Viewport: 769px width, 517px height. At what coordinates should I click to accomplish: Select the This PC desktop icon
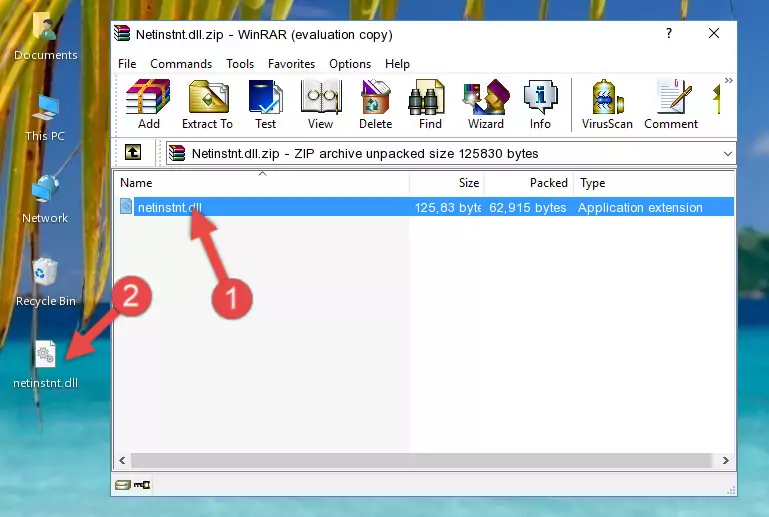click(45, 118)
